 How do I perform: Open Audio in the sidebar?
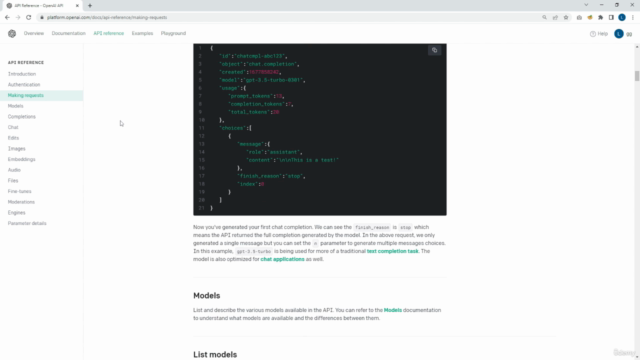coord(14,170)
